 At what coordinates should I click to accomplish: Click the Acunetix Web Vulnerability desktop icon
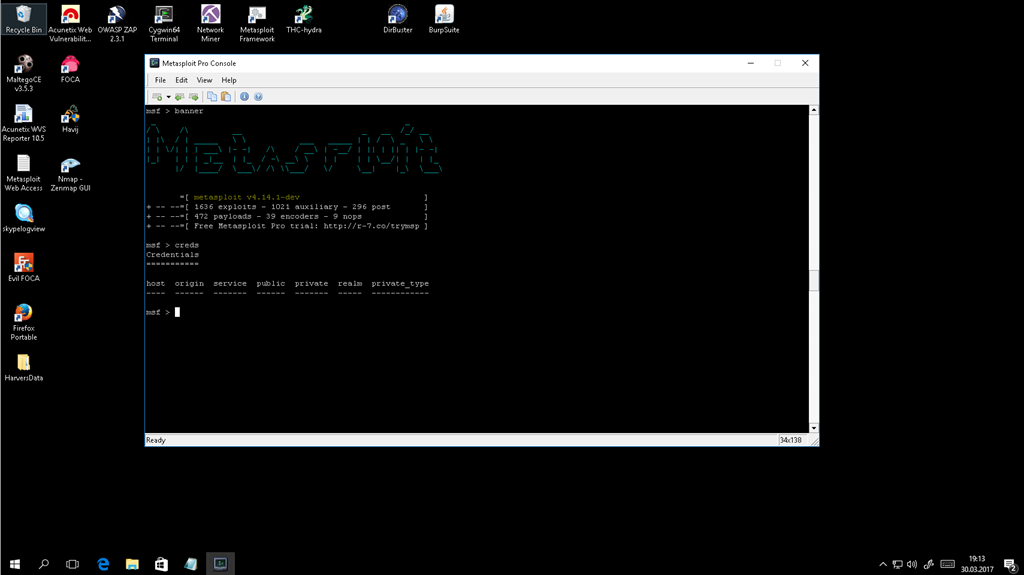(70, 24)
